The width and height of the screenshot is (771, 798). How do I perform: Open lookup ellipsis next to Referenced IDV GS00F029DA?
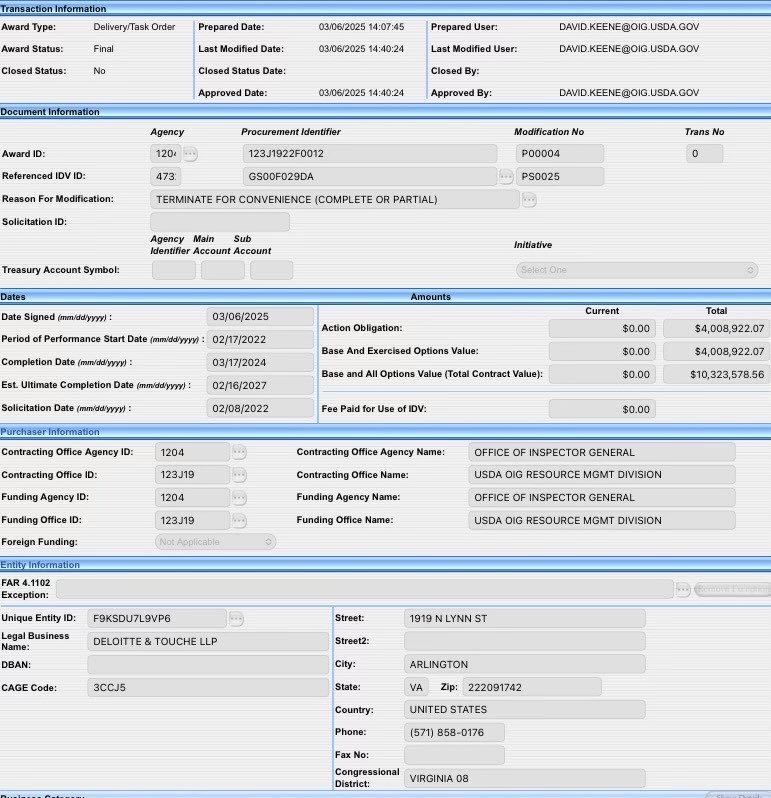(506, 177)
